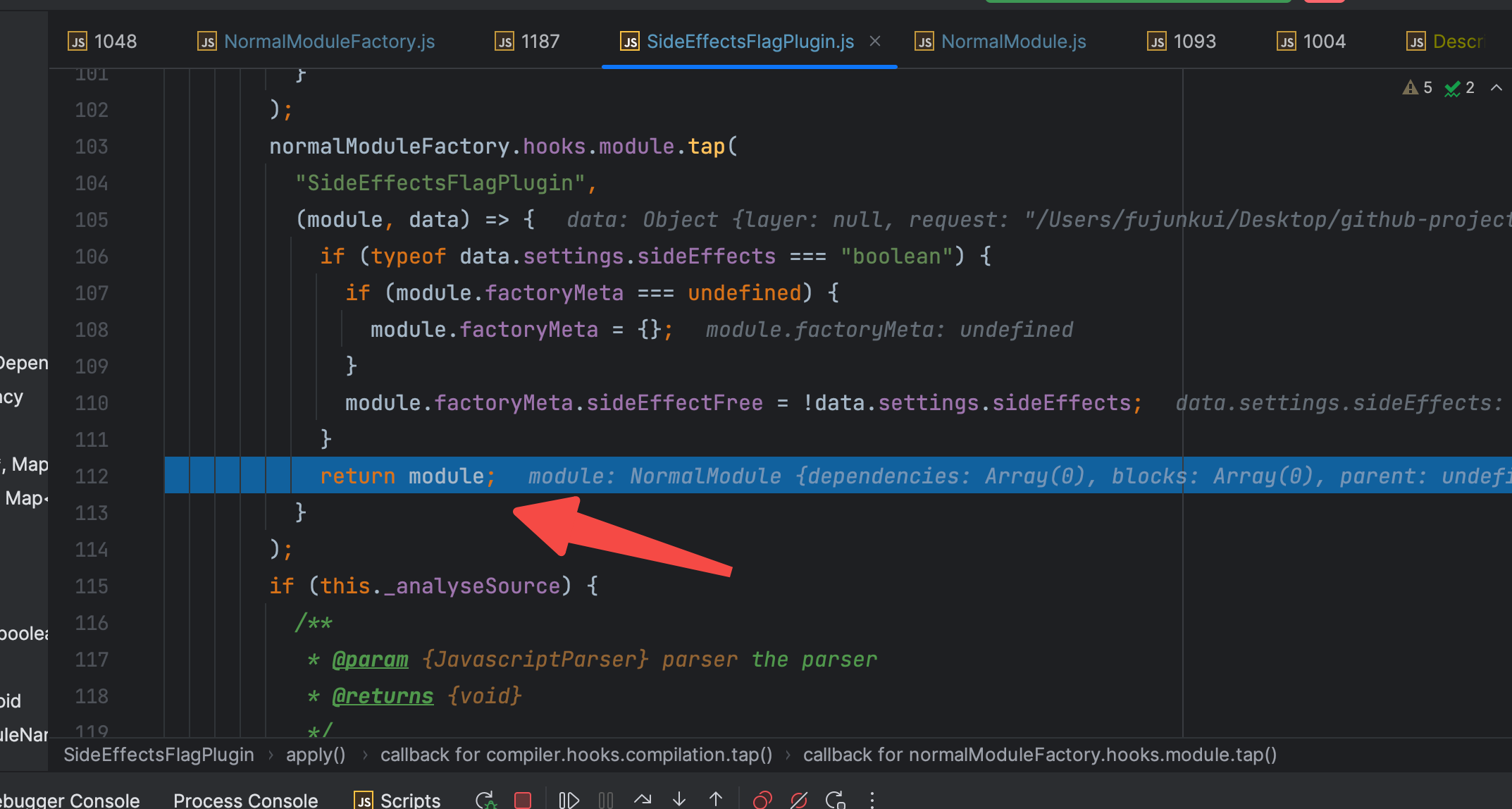Click the Rerun debug icon

coord(485,800)
